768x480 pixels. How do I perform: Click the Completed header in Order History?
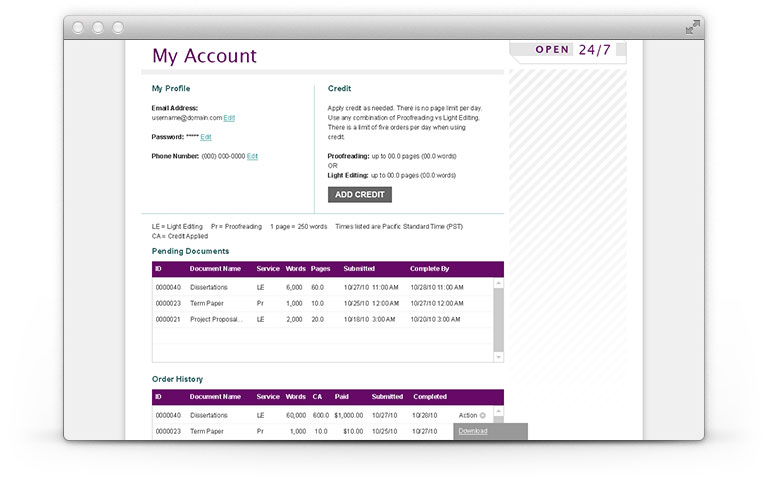pyautogui.click(x=430, y=397)
